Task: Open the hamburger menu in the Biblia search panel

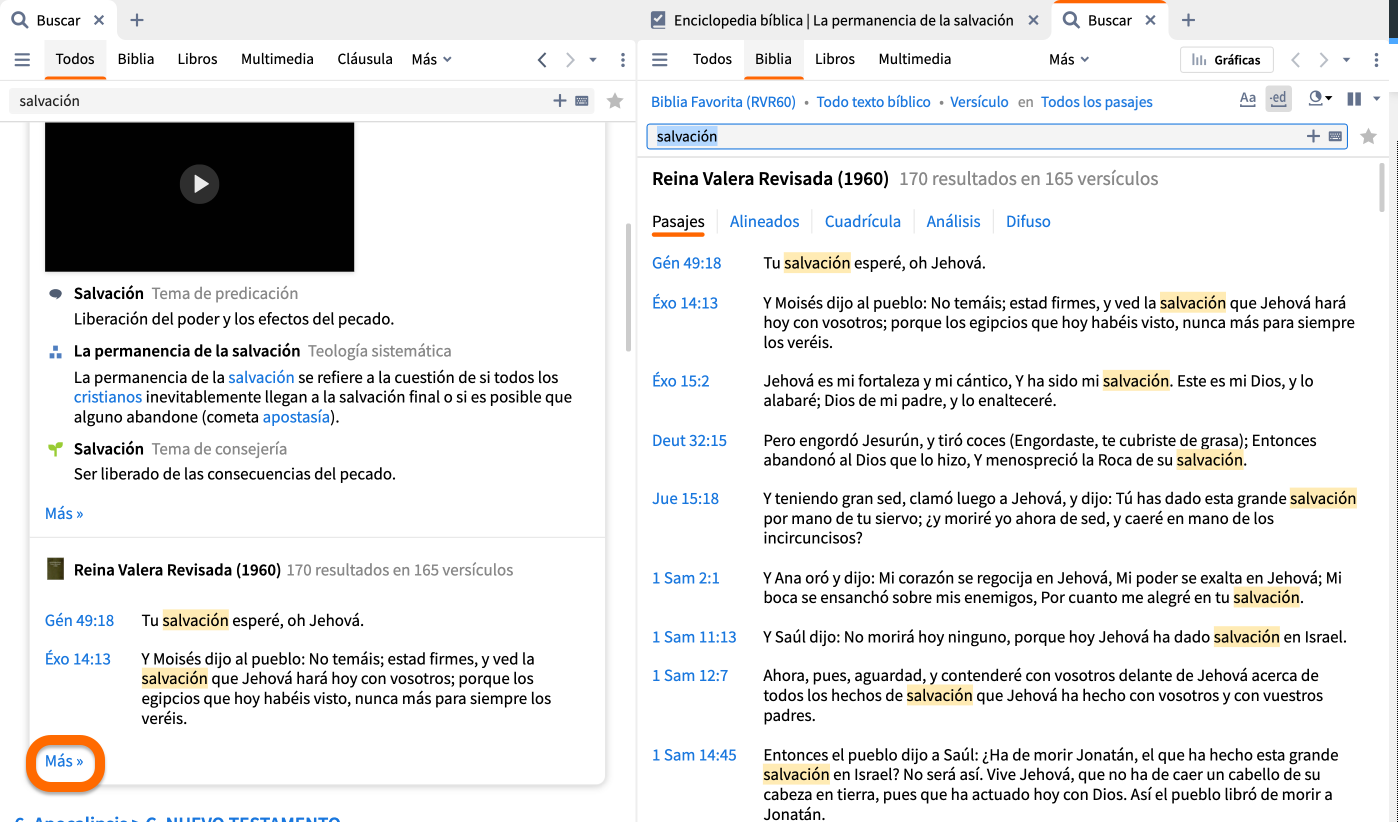Action: pos(659,60)
